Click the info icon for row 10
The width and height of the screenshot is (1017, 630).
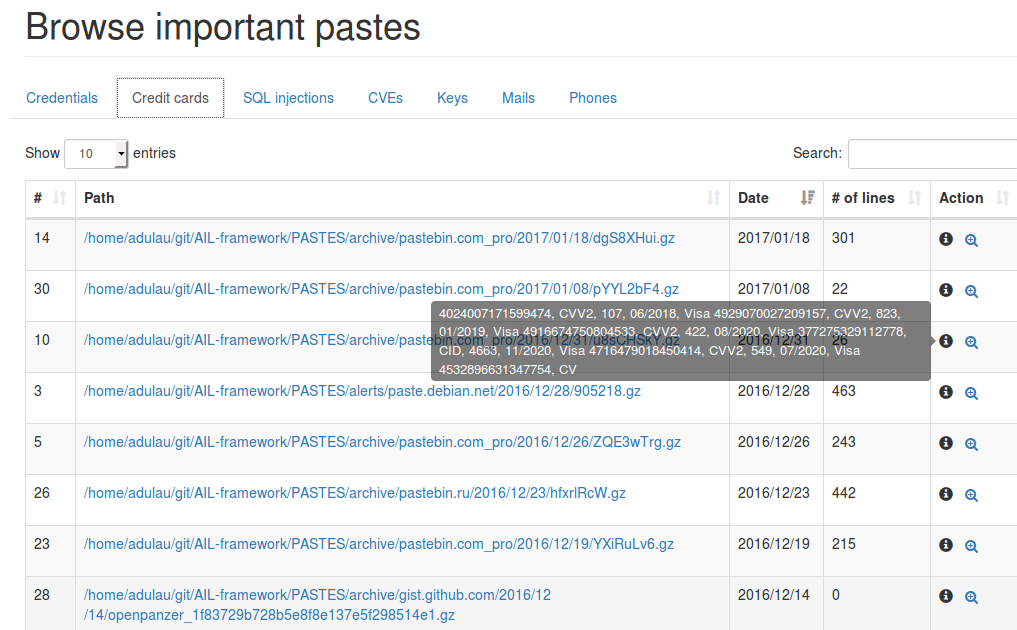tap(946, 341)
